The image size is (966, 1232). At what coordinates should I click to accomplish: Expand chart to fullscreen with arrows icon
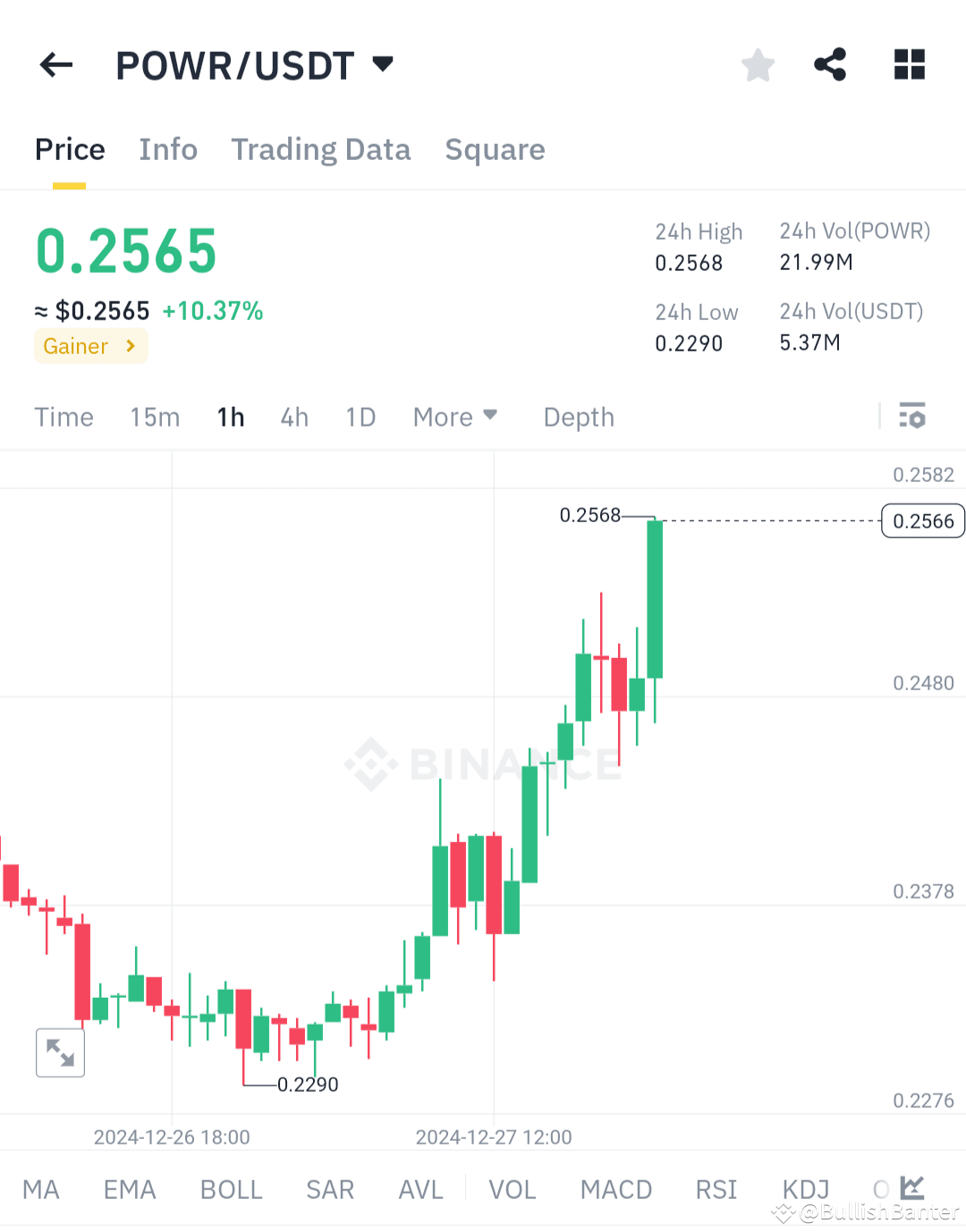point(59,1052)
